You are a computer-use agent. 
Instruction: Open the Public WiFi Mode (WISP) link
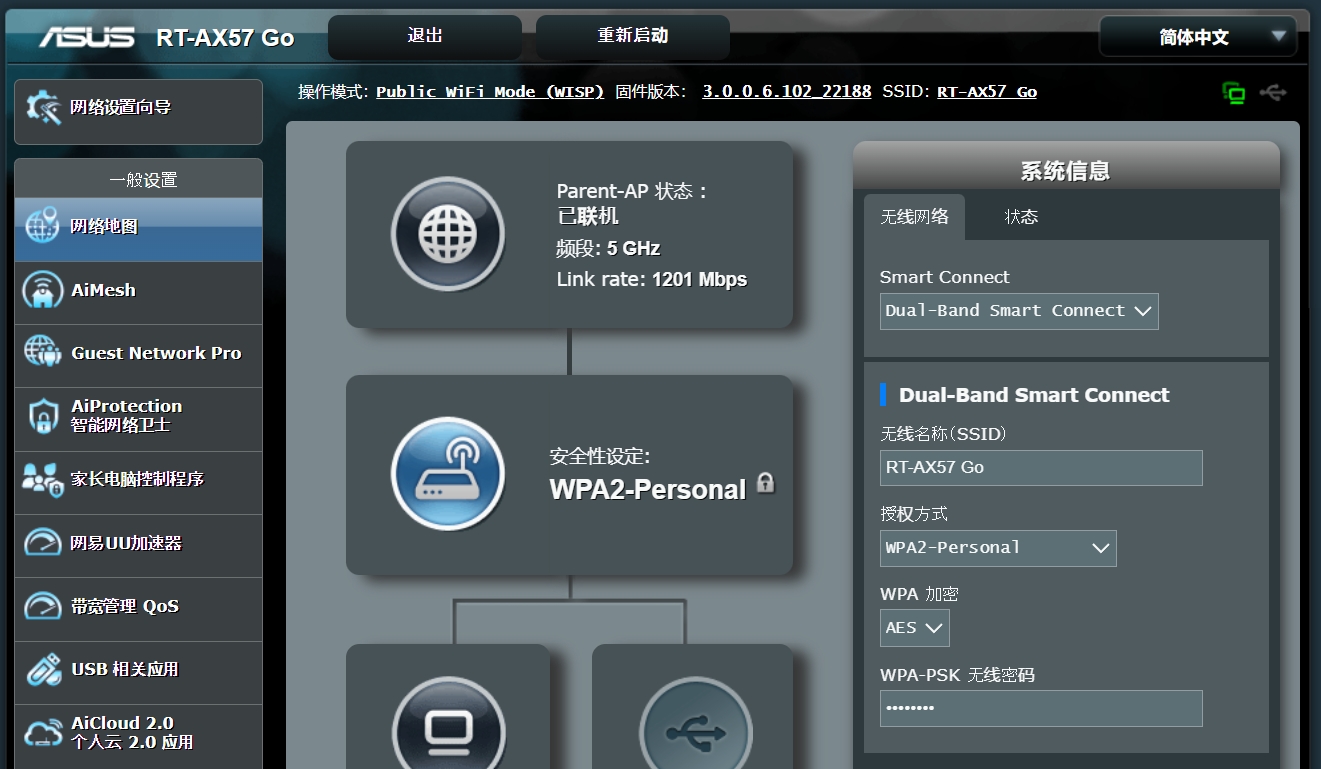pos(490,92)
